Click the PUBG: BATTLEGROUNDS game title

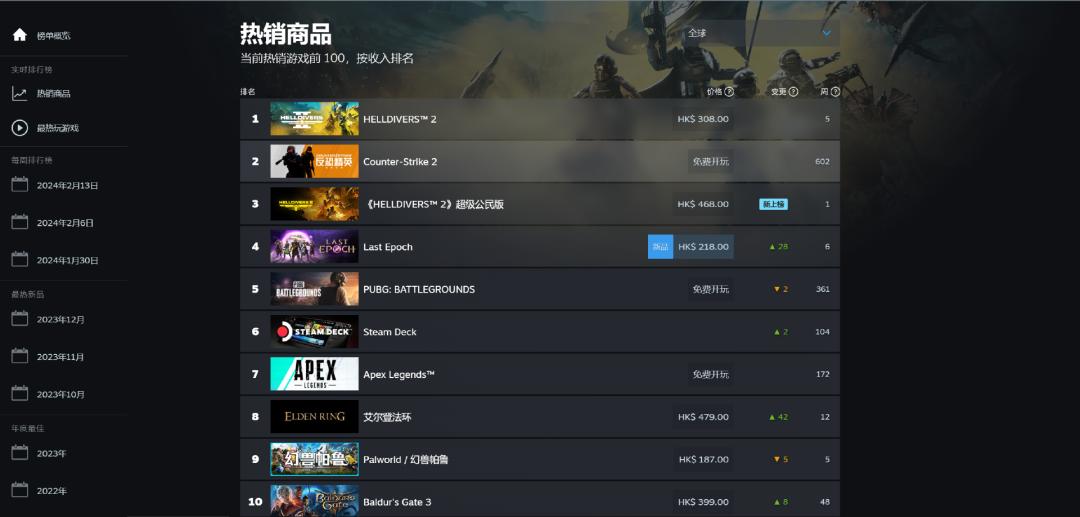tap(418, 290)
